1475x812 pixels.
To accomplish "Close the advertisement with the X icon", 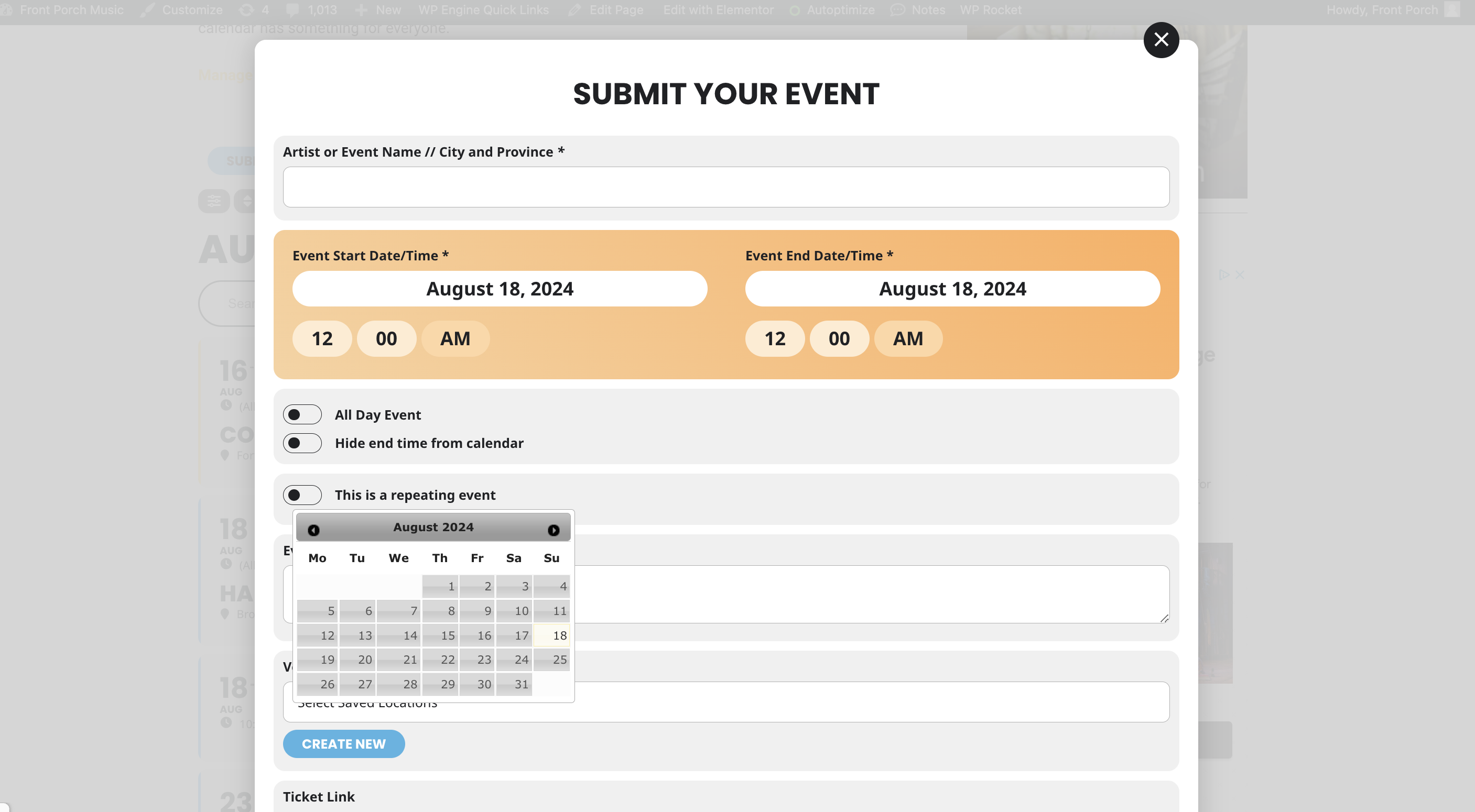I will pos(1240,275).
